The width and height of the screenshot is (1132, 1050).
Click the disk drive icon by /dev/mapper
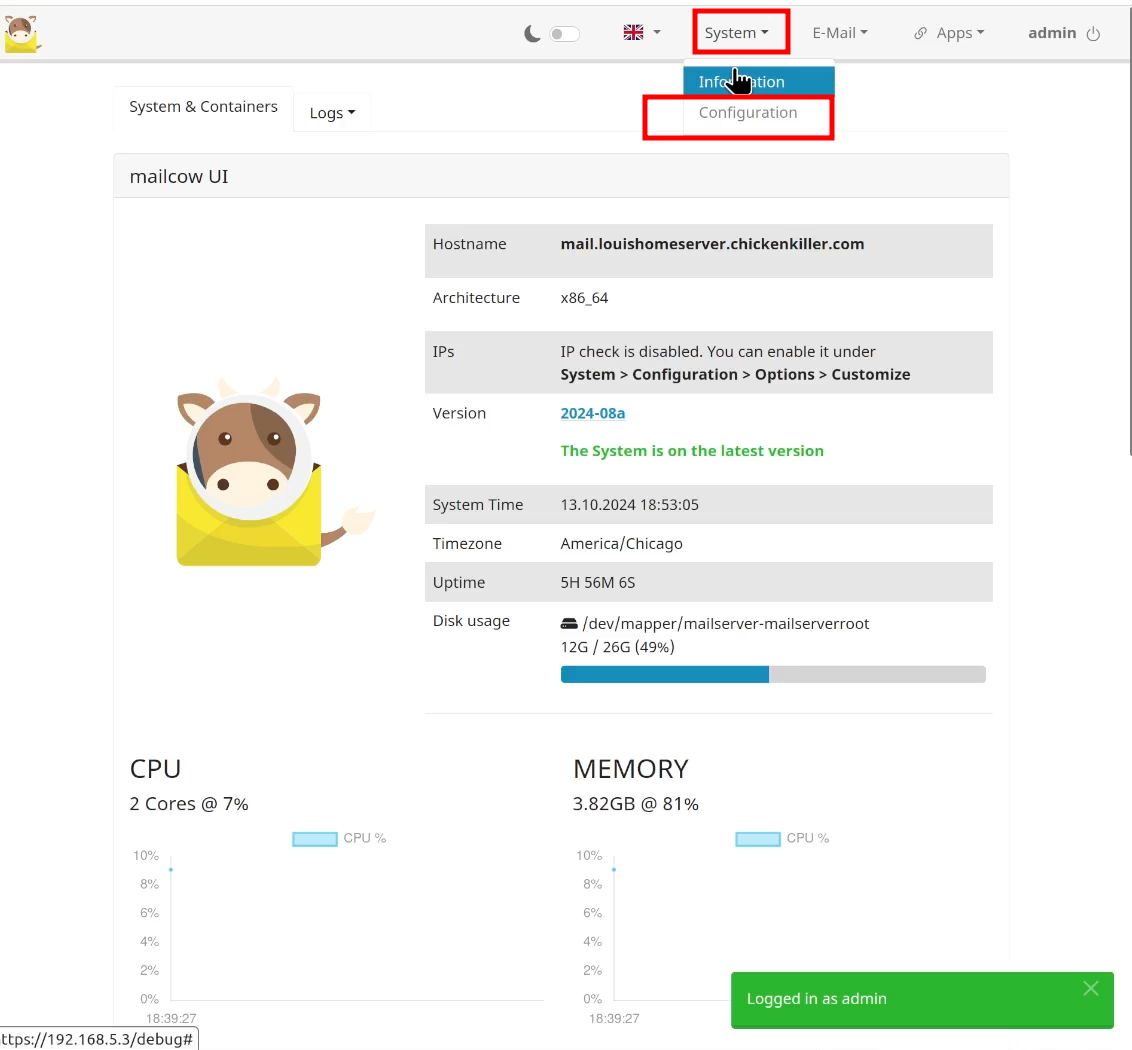pos(569,624)
